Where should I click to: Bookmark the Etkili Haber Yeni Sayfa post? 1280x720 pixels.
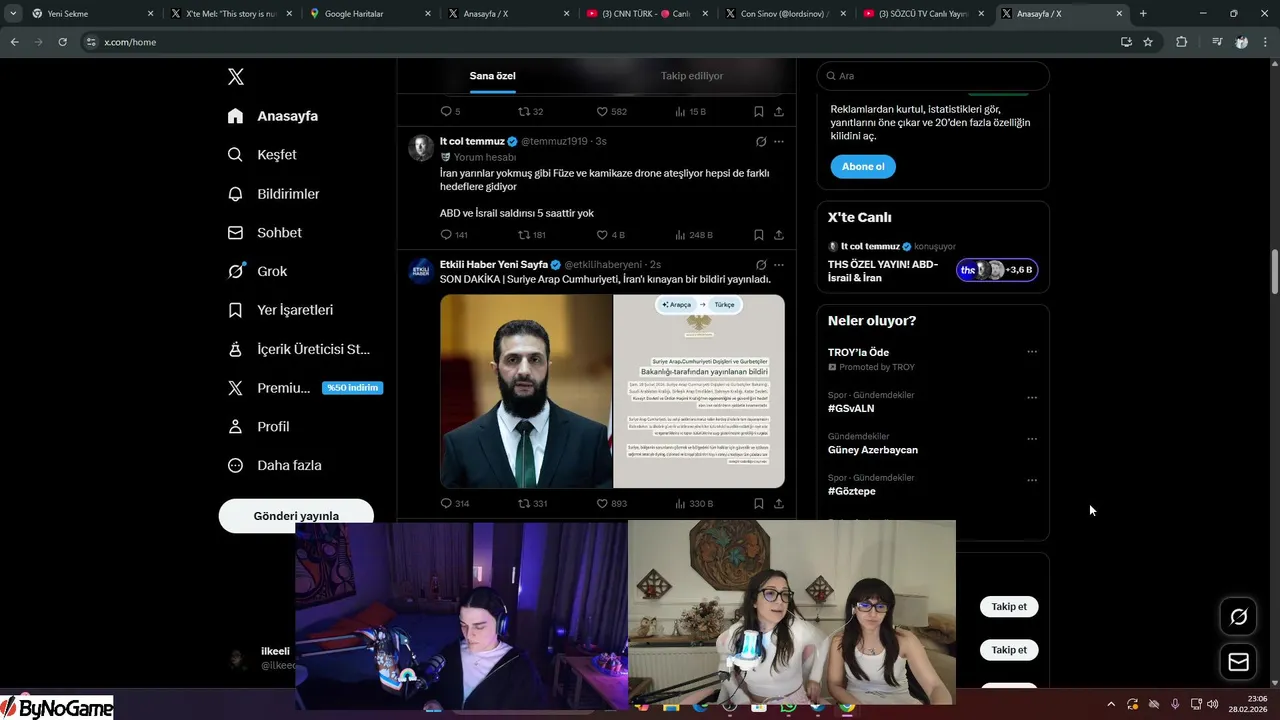(759, 503)
